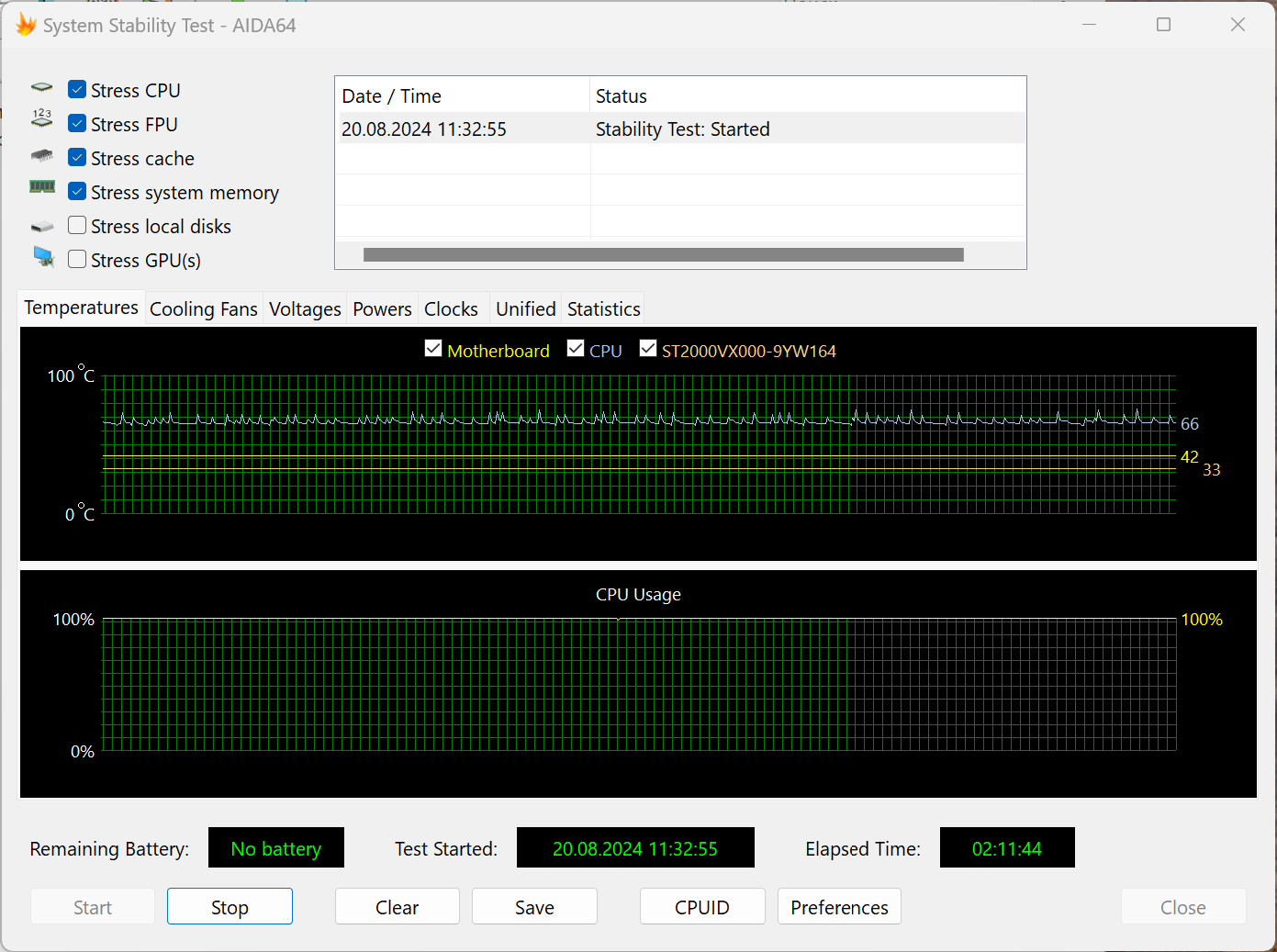Hide the CPU temperature graph line
This screenshot has height=952, width=1277.
[576, 349]
